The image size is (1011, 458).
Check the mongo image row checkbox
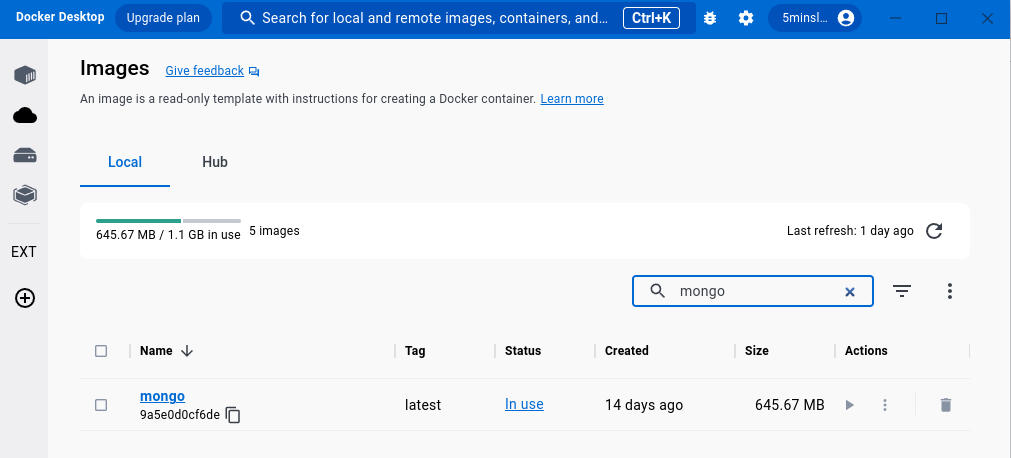pos(101,405)
